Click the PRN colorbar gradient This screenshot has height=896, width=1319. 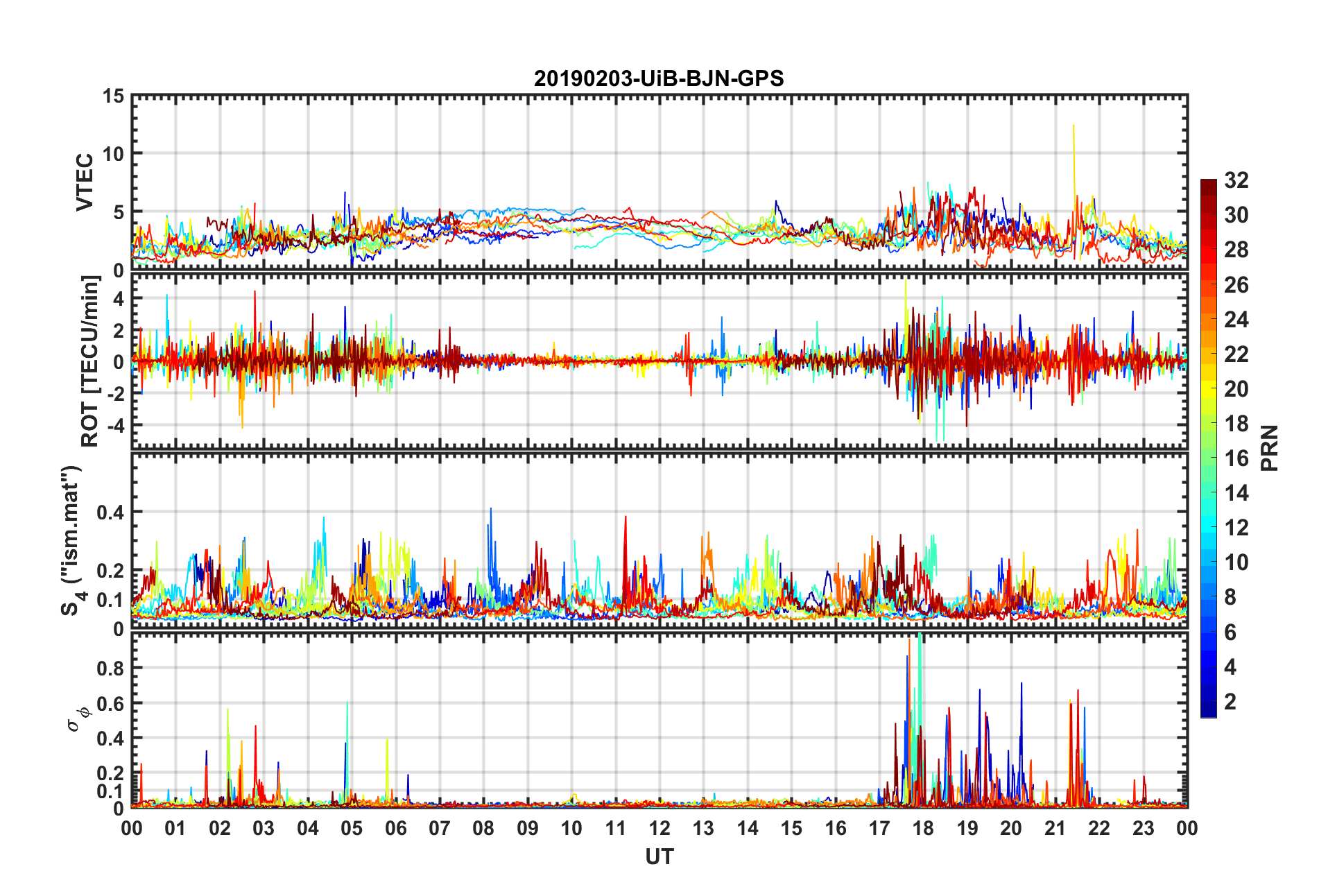[x=1209, y=448]
